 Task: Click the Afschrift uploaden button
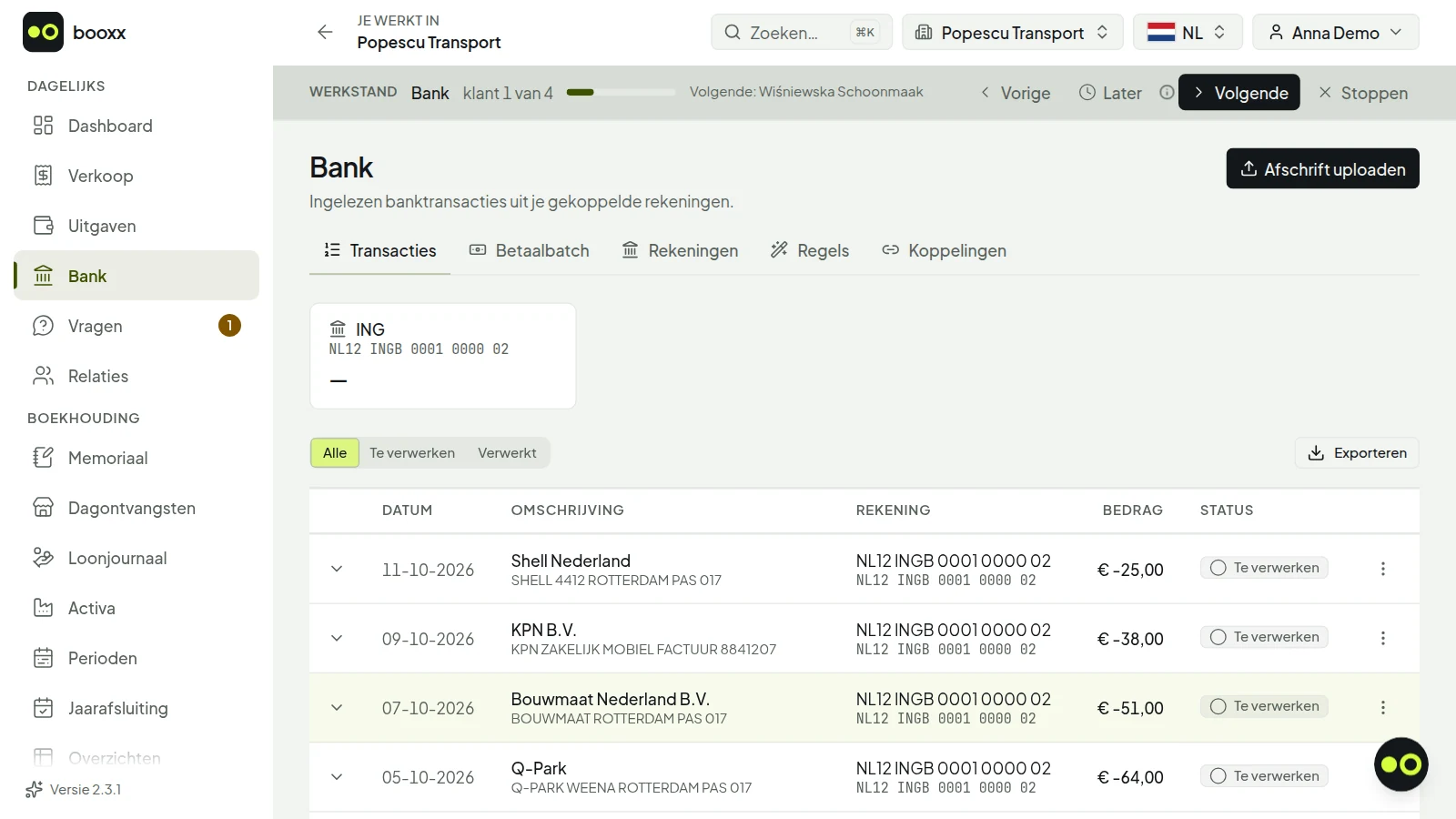[1322, 168]
